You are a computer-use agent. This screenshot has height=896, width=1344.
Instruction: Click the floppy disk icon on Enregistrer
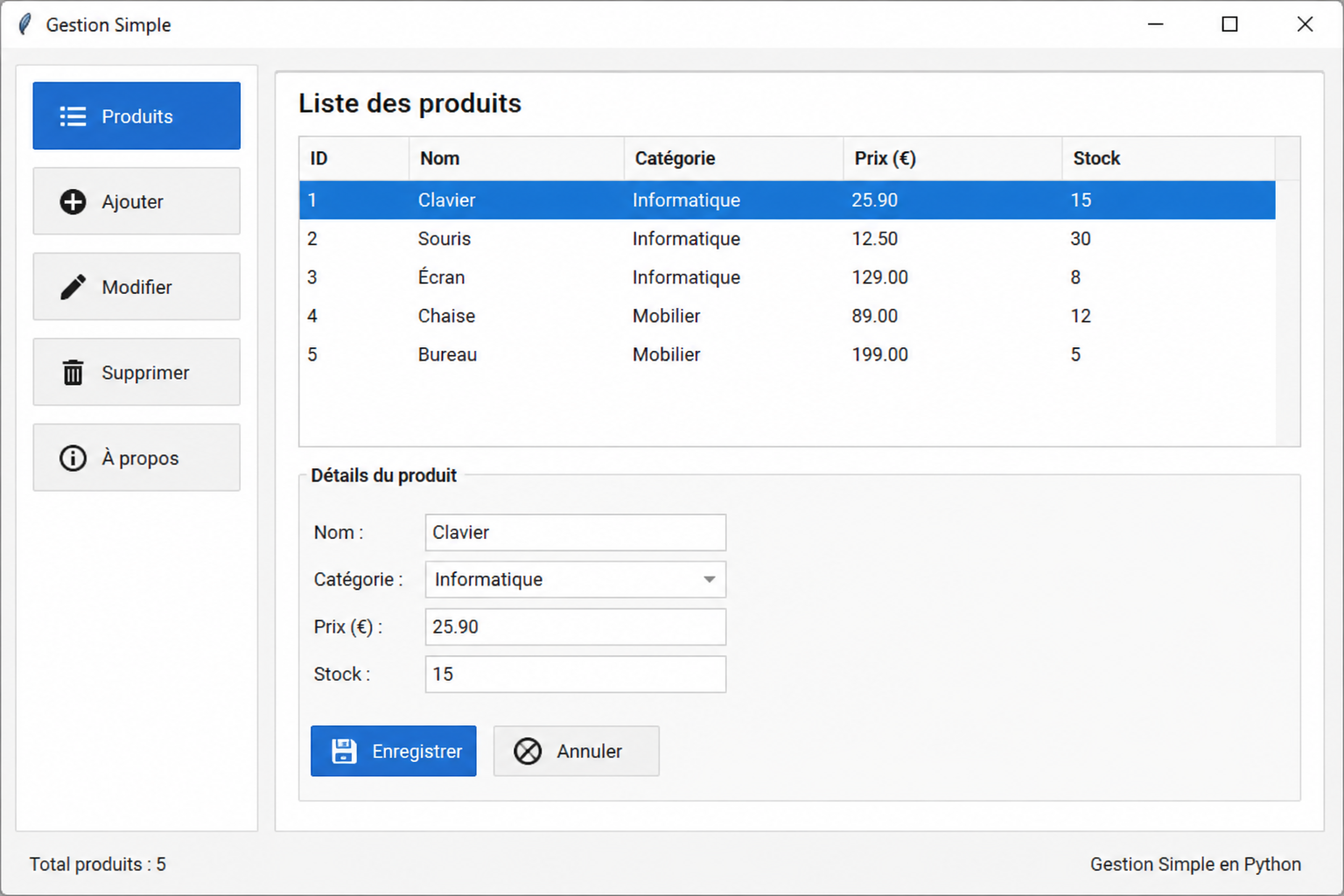[x=344, y=751]
